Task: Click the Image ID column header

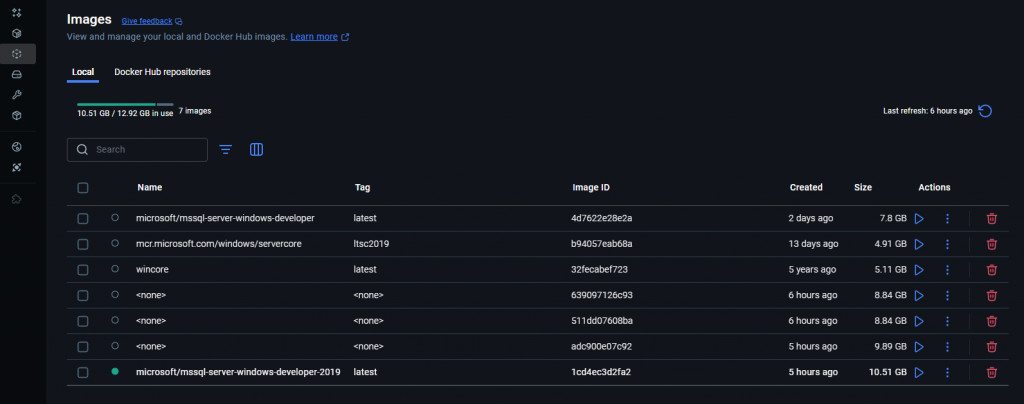Action: coord(591,187)
